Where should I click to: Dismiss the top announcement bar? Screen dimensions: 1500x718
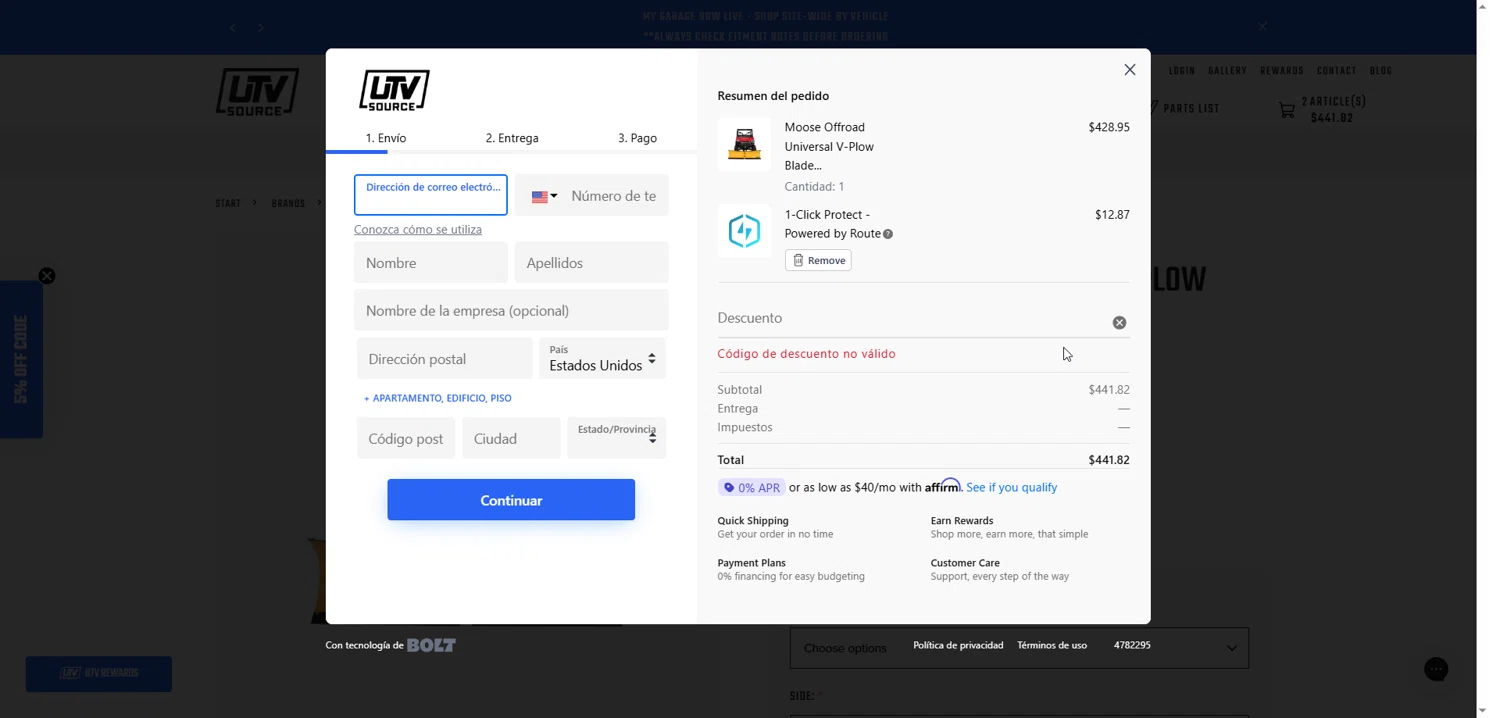coord(1263,27)
